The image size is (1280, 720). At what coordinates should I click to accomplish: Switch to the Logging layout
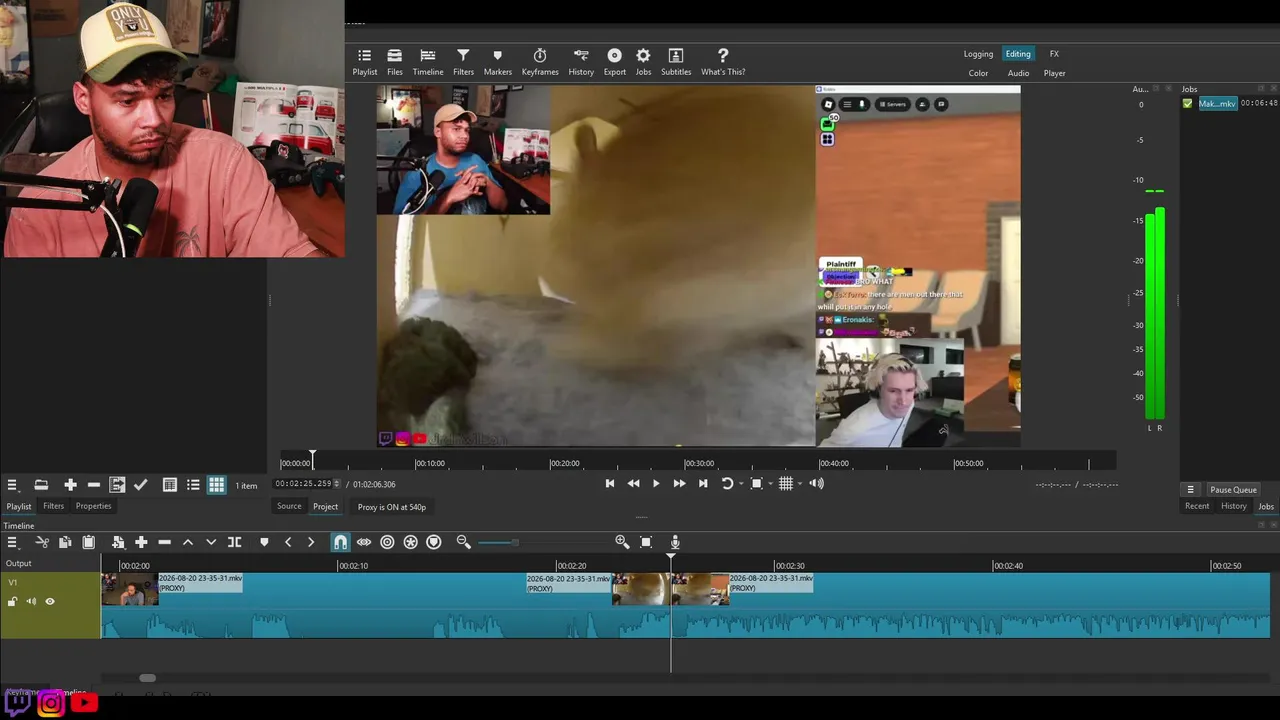point(978,54)
